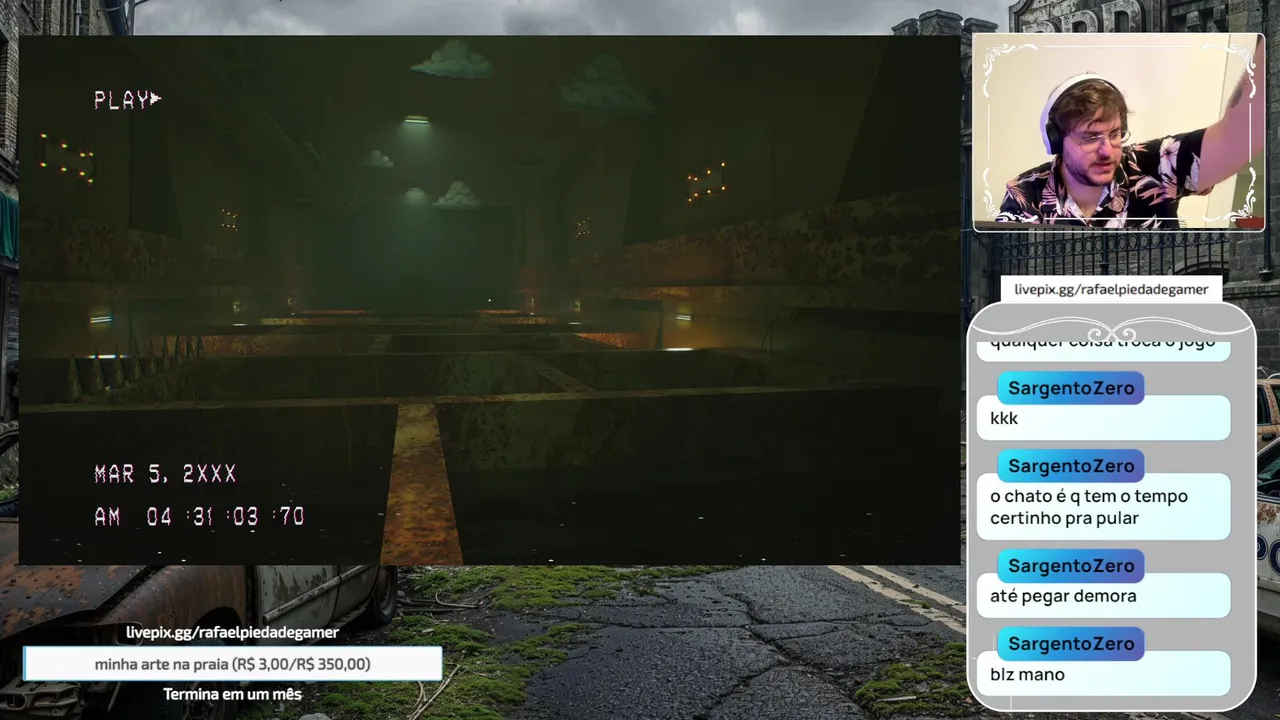Select the chat message 'kkk'

[x=1103, y=418]
